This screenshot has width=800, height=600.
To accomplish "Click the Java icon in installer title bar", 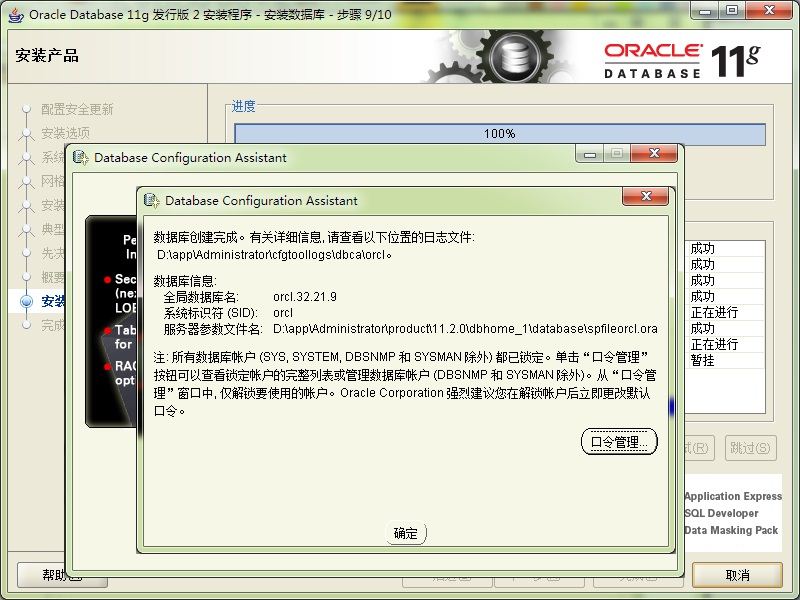I will (16, 15).
